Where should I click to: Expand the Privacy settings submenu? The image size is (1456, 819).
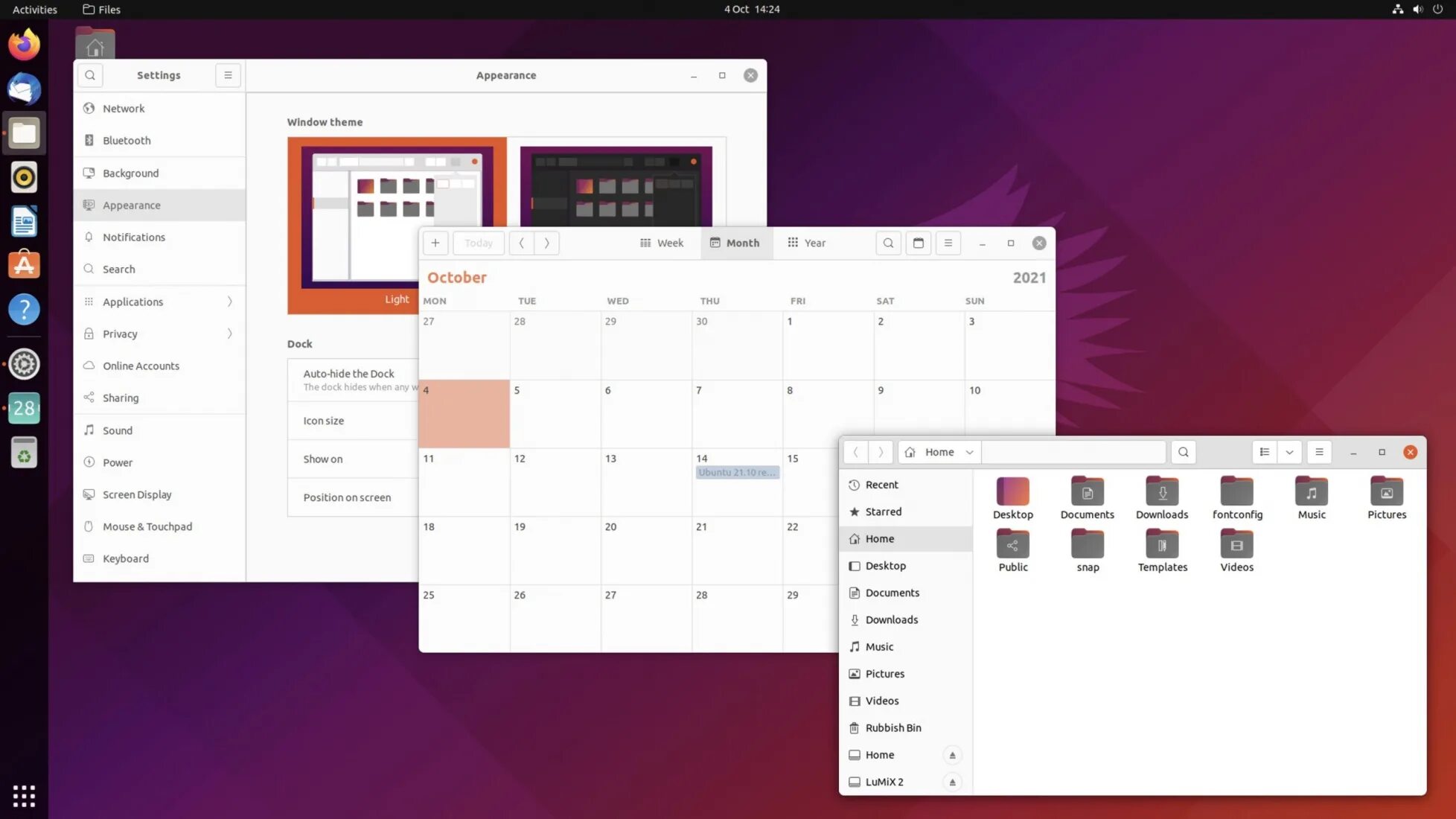coord(229,334)
